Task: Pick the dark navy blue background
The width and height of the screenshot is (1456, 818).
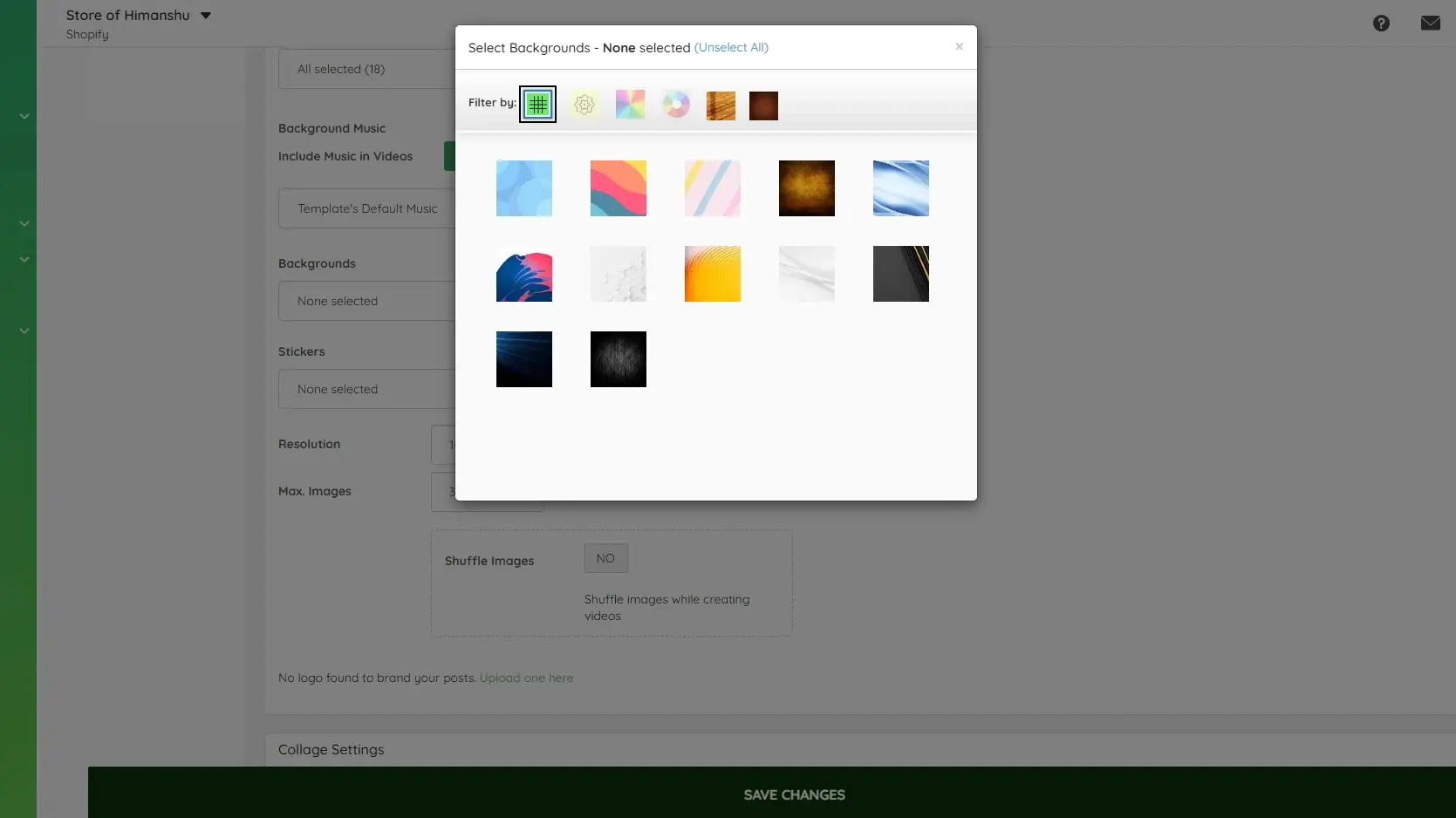Action: pyautogui.click(x=524, y=359)
